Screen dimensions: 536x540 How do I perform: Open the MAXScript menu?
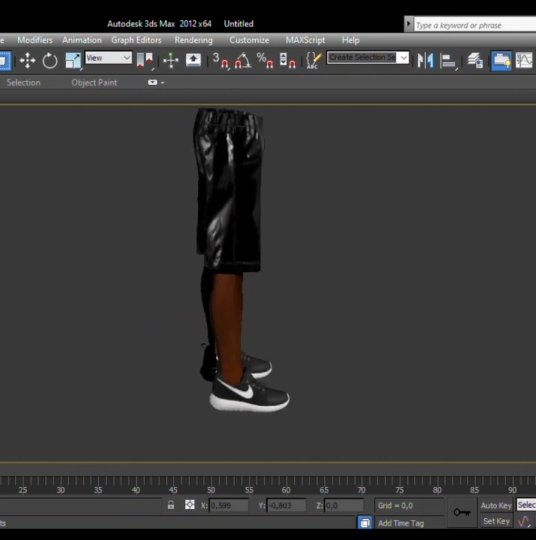305,40
